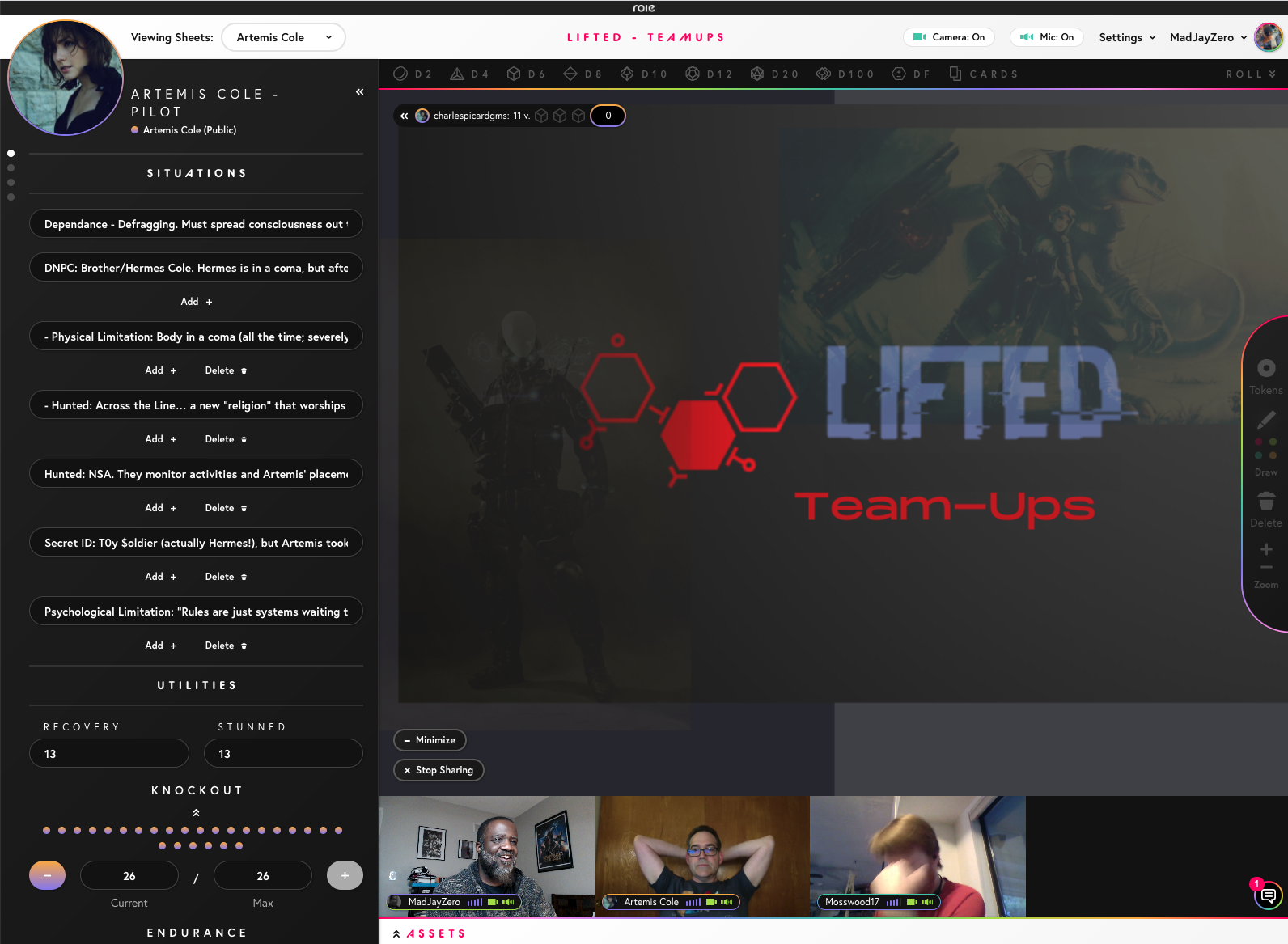Collapse the character sheet panel
Image resolution: width=1288 pixels, height=944 pixels.
coord(359,92)
